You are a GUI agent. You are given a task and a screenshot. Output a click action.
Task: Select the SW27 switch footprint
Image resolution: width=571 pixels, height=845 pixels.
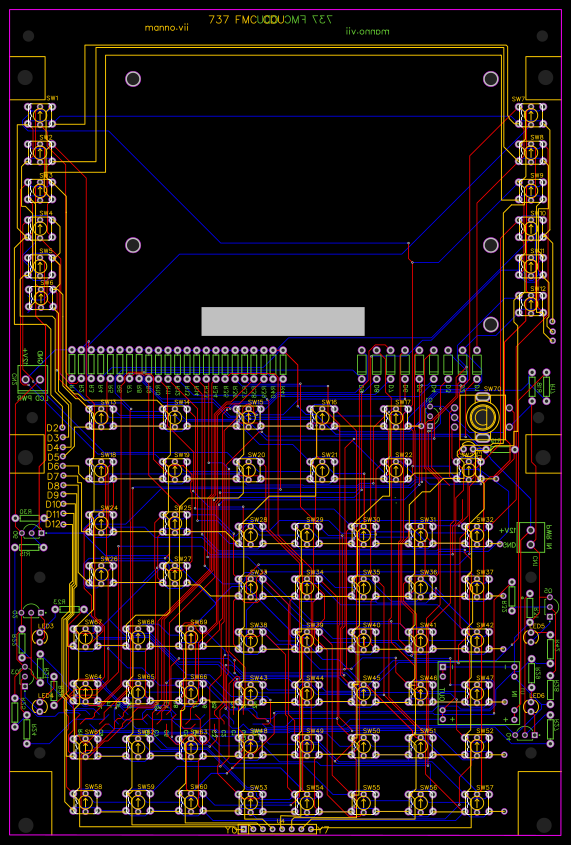[x=175, y=573]
